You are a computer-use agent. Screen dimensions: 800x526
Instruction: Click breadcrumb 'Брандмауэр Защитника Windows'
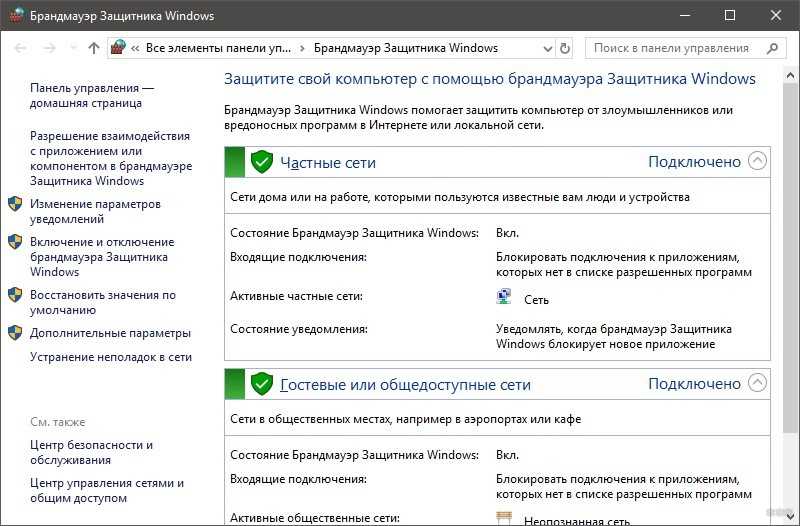click(406, 48)
